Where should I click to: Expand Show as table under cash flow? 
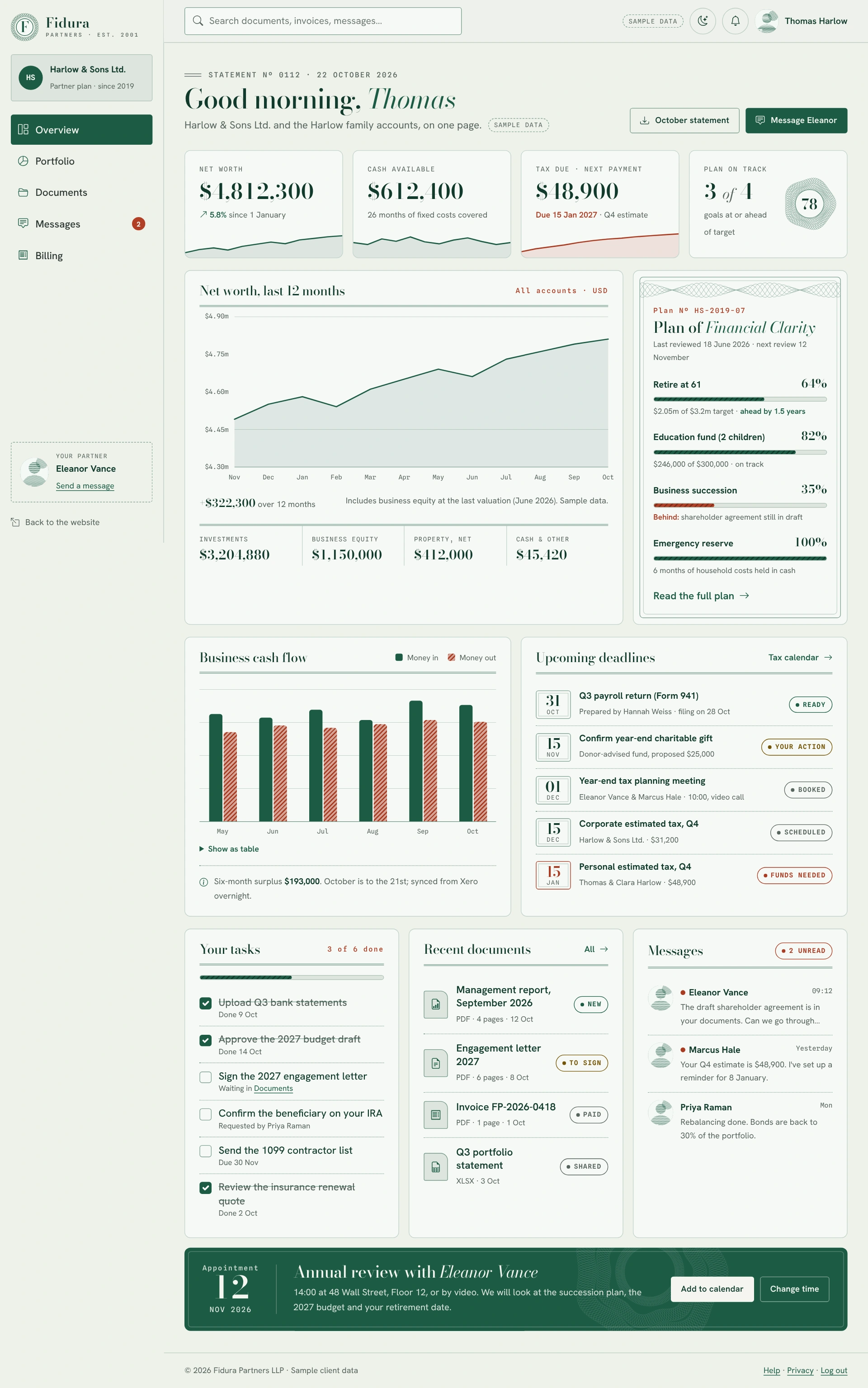(x=229, y=849)
